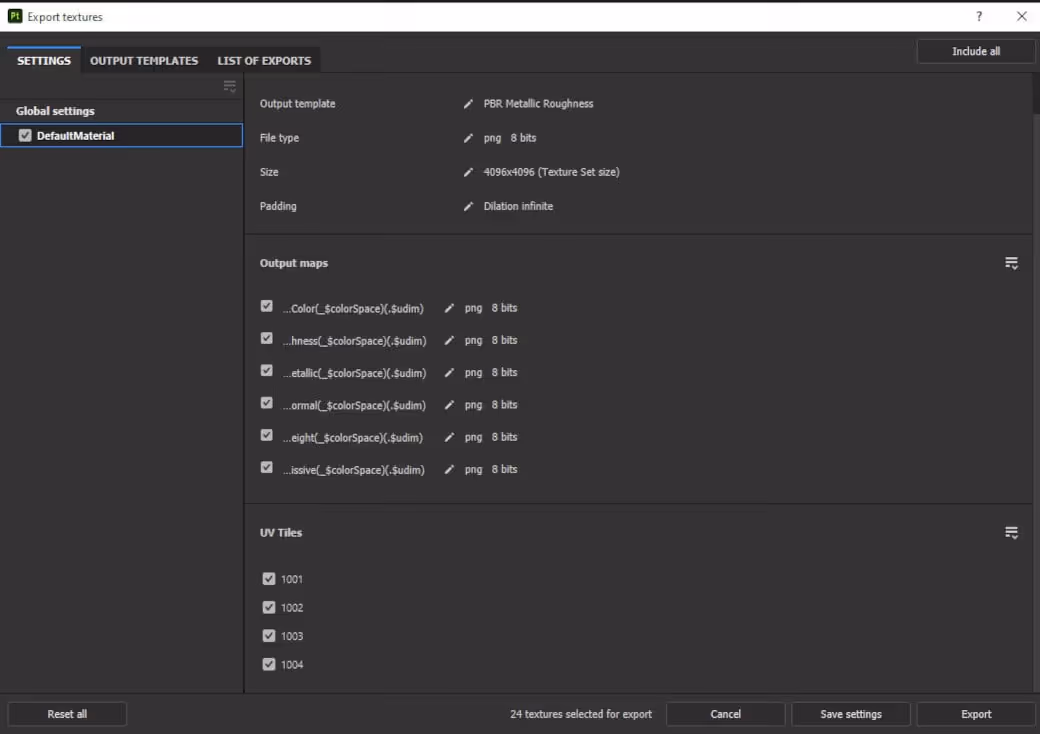Uncheck UV tile 1003

[269, 635]
